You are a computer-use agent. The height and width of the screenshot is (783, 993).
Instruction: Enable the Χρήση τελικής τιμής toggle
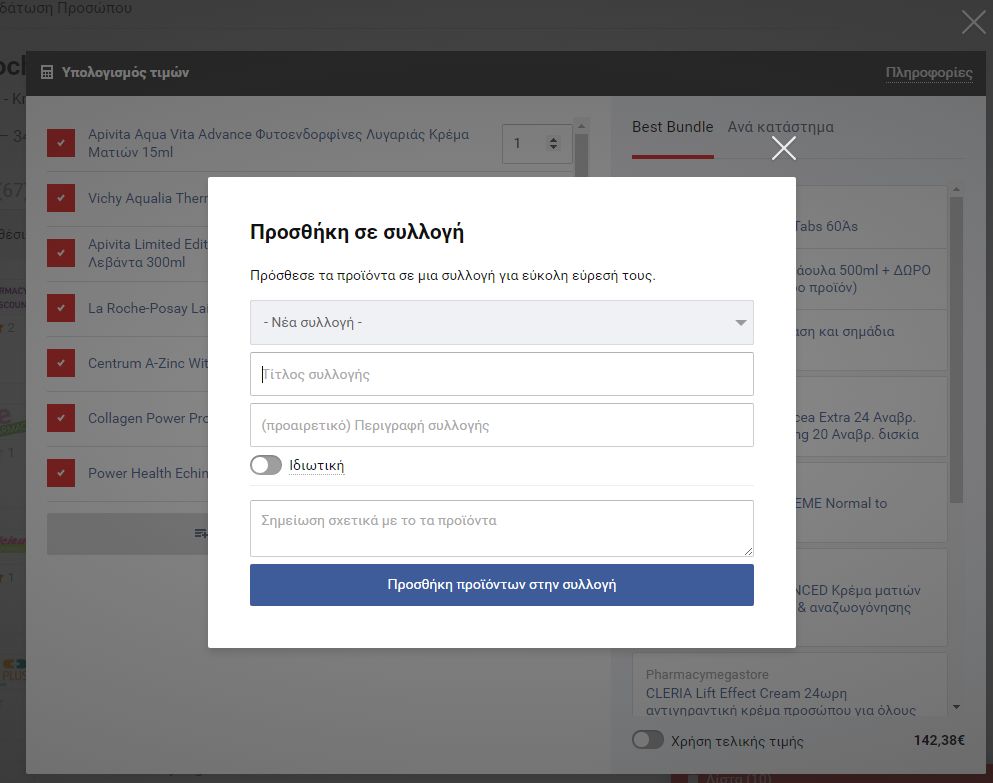click(648, 740)
